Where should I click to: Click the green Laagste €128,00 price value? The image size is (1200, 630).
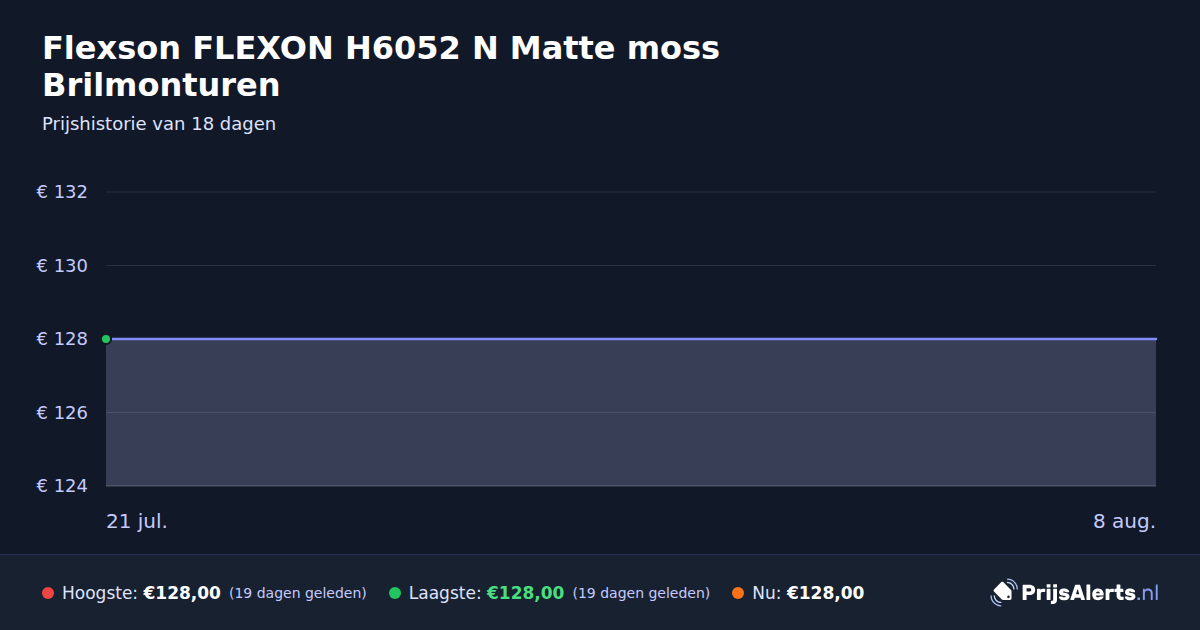pos(525,593)
